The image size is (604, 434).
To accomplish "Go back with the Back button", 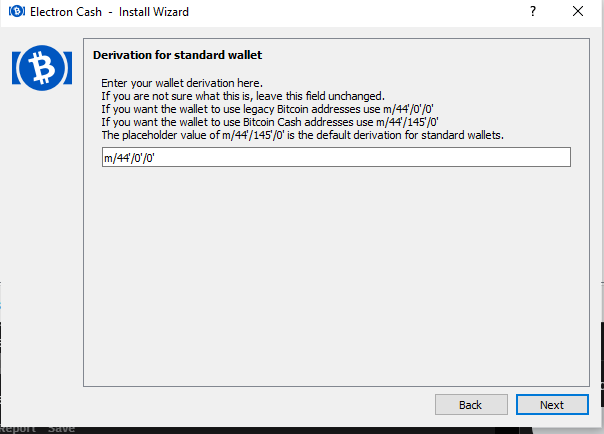I will click(x=471, y=405).
